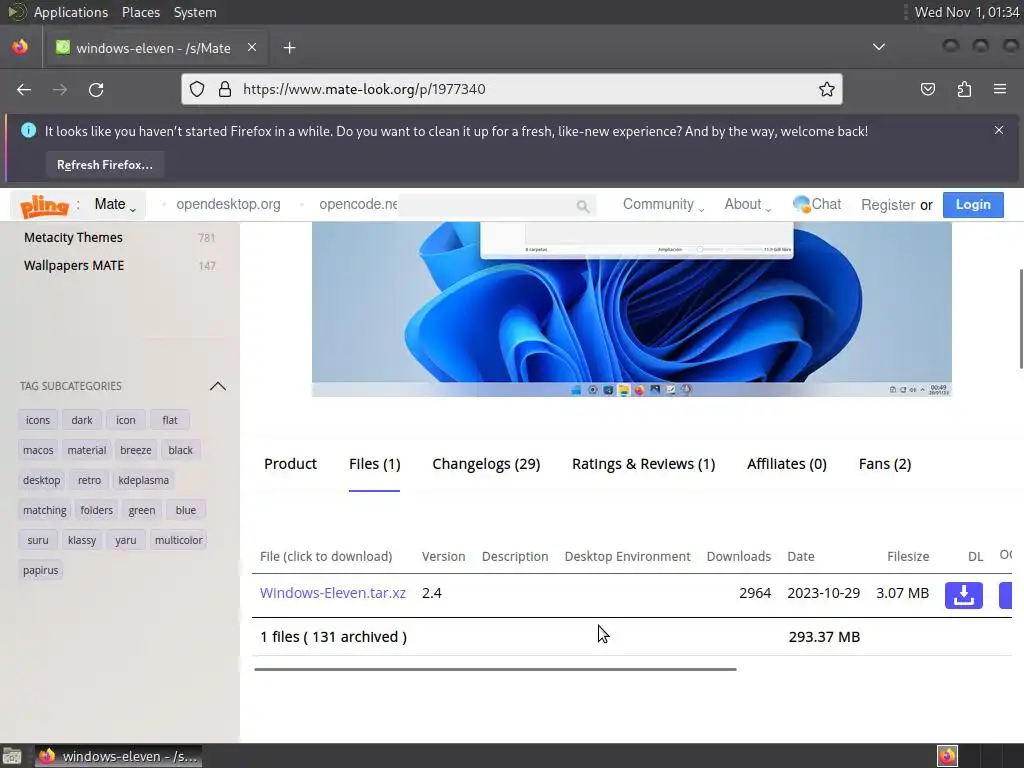Open a new browser tab
This screenshot has height=768, width=1024.
tap(289, 48)
